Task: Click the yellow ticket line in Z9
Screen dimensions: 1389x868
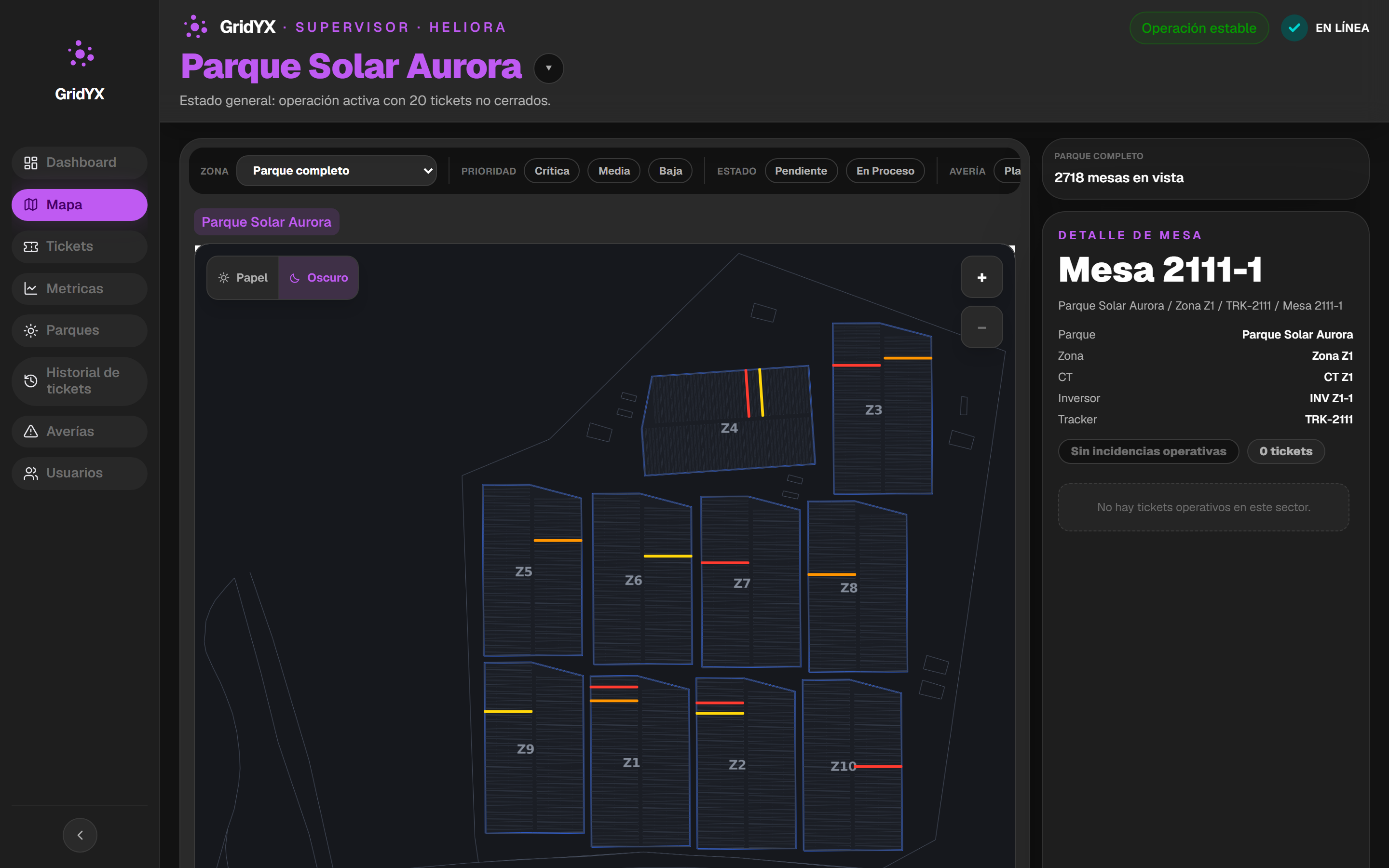Action: (508, 711)
